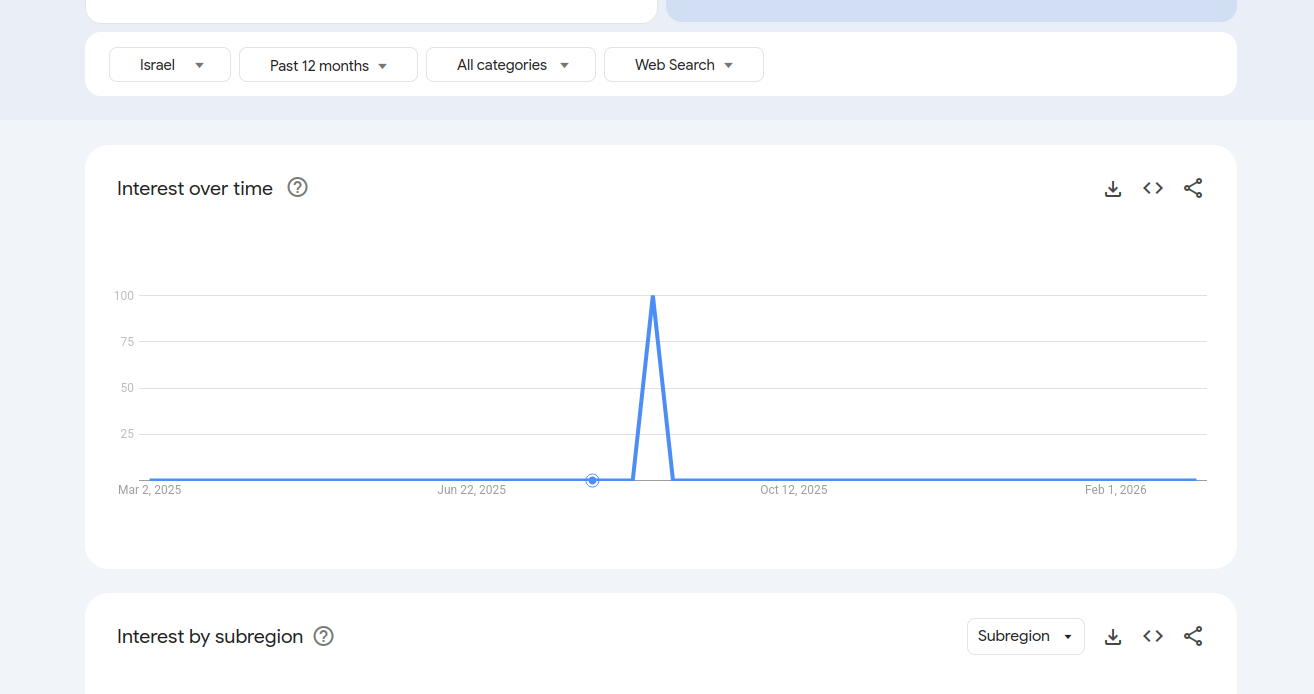The image size is (1314, 694).
Task: Click the Feb 1, 2026 axis label
Action: (x=1116, y=490)
